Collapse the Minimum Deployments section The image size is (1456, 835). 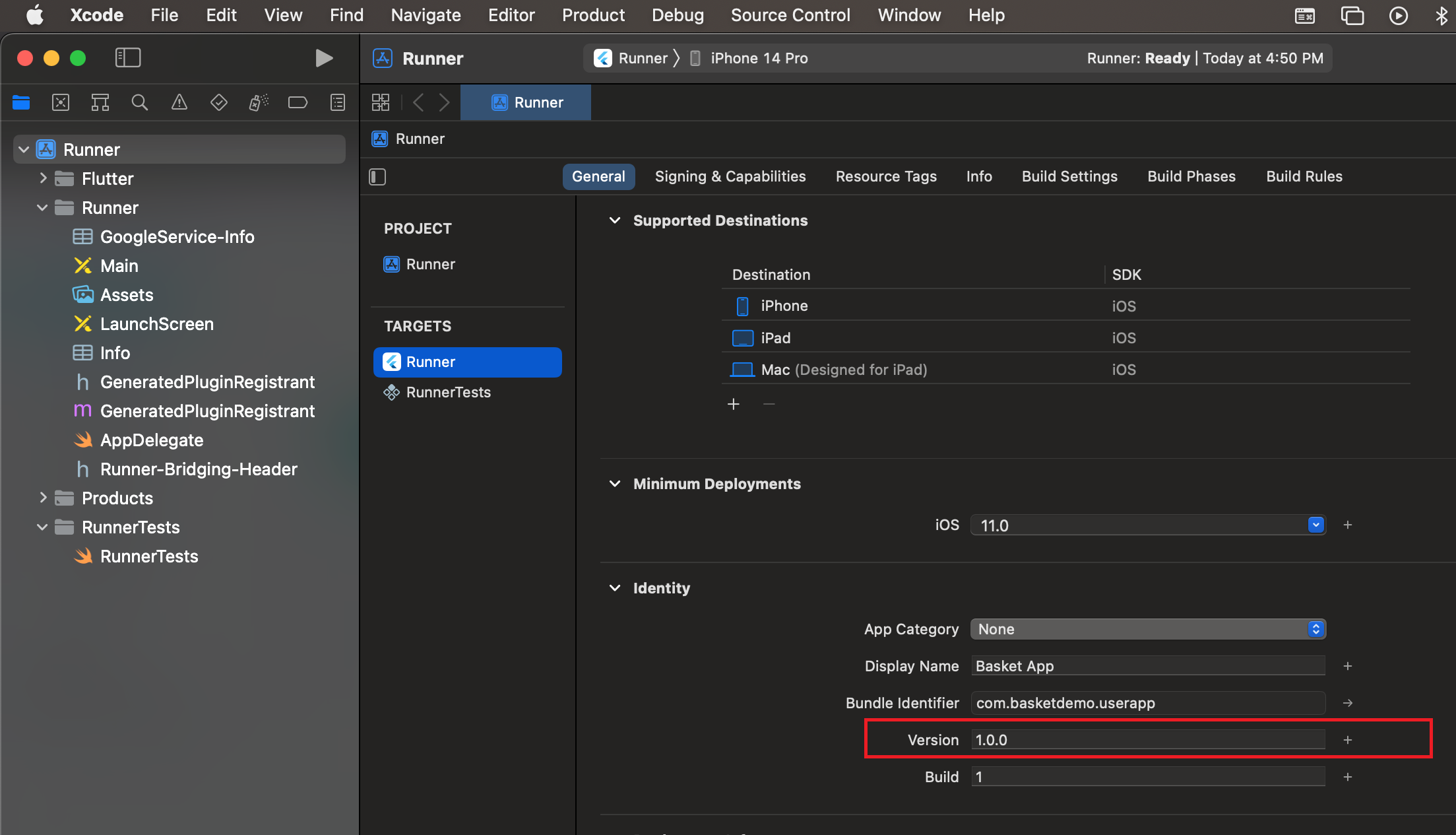(x=615, y=484)
